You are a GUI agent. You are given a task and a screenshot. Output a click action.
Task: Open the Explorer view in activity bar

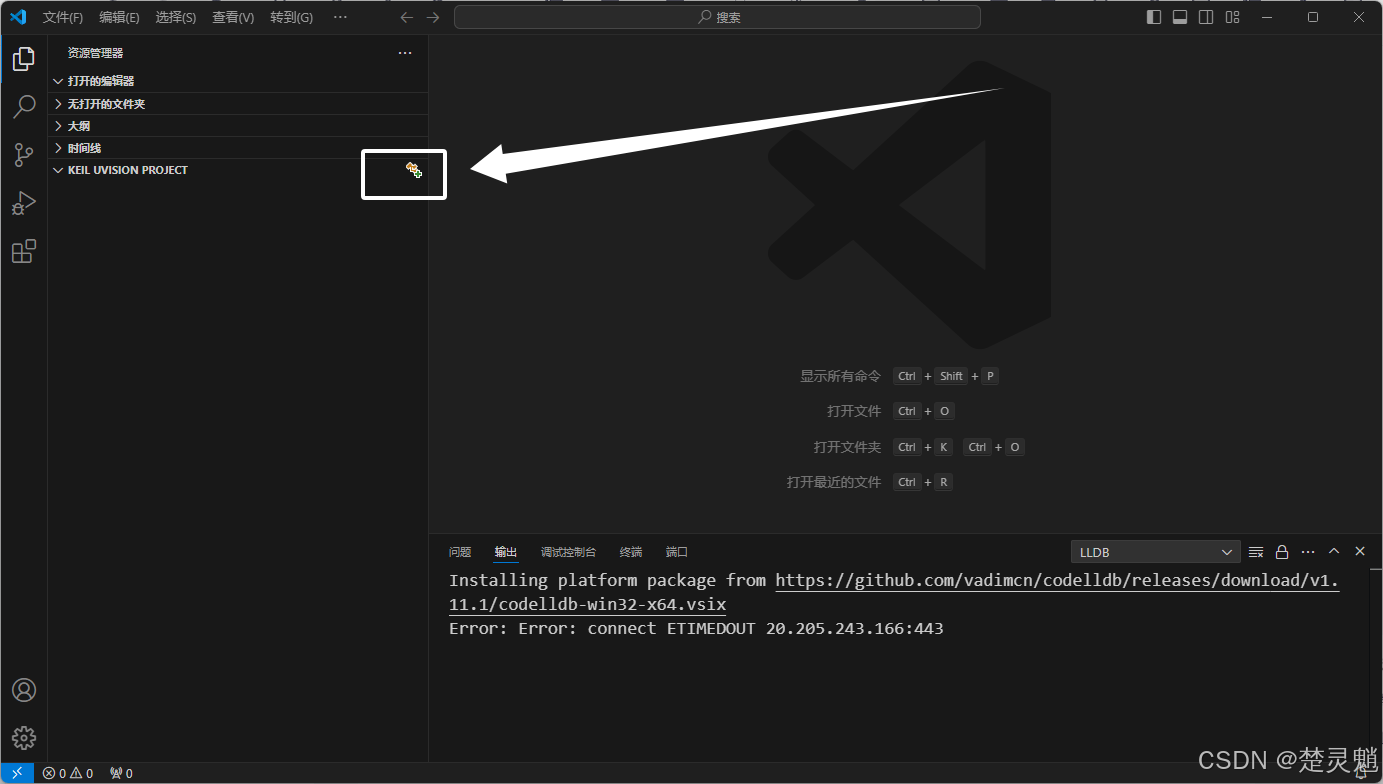click(x=24, y=58)
